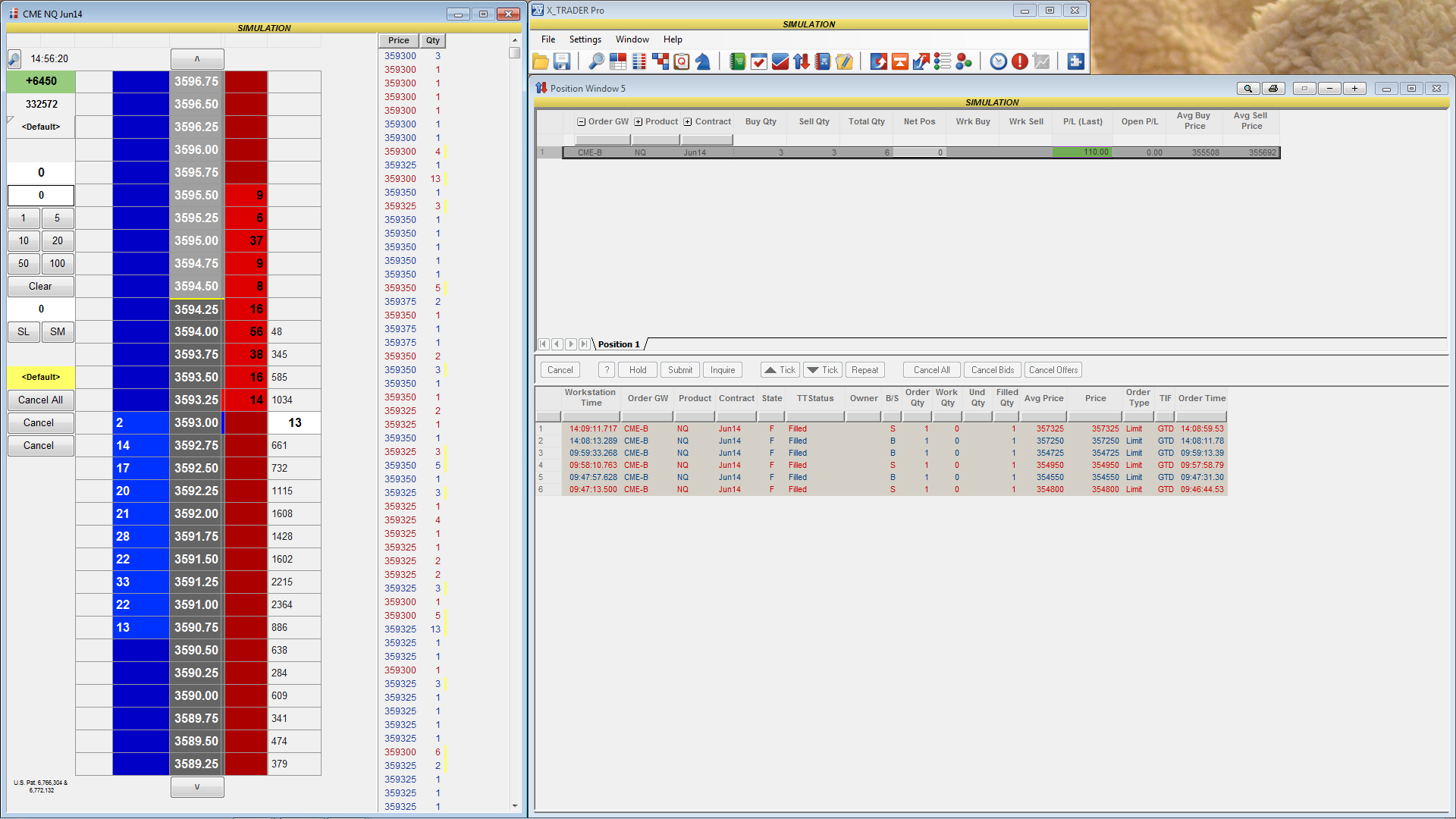Image resolution: width=1456 pixels, height=819 pixels.
Task: Open the red exclamation alerts icon
Action: [1020, 61]
